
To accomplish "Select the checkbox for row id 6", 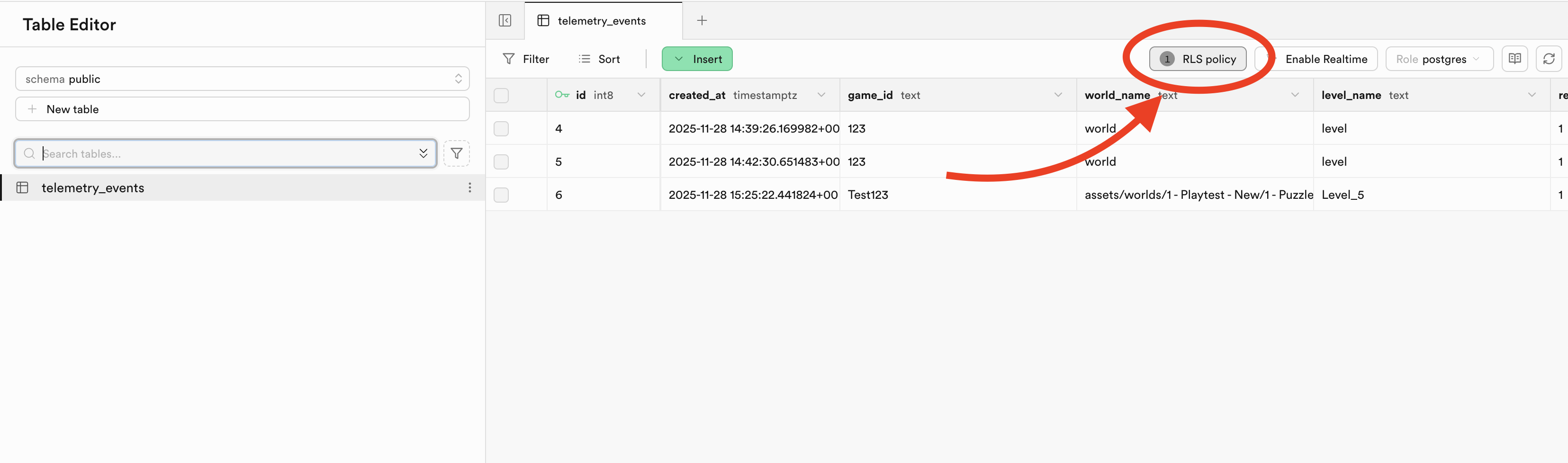I will point(501,195).
